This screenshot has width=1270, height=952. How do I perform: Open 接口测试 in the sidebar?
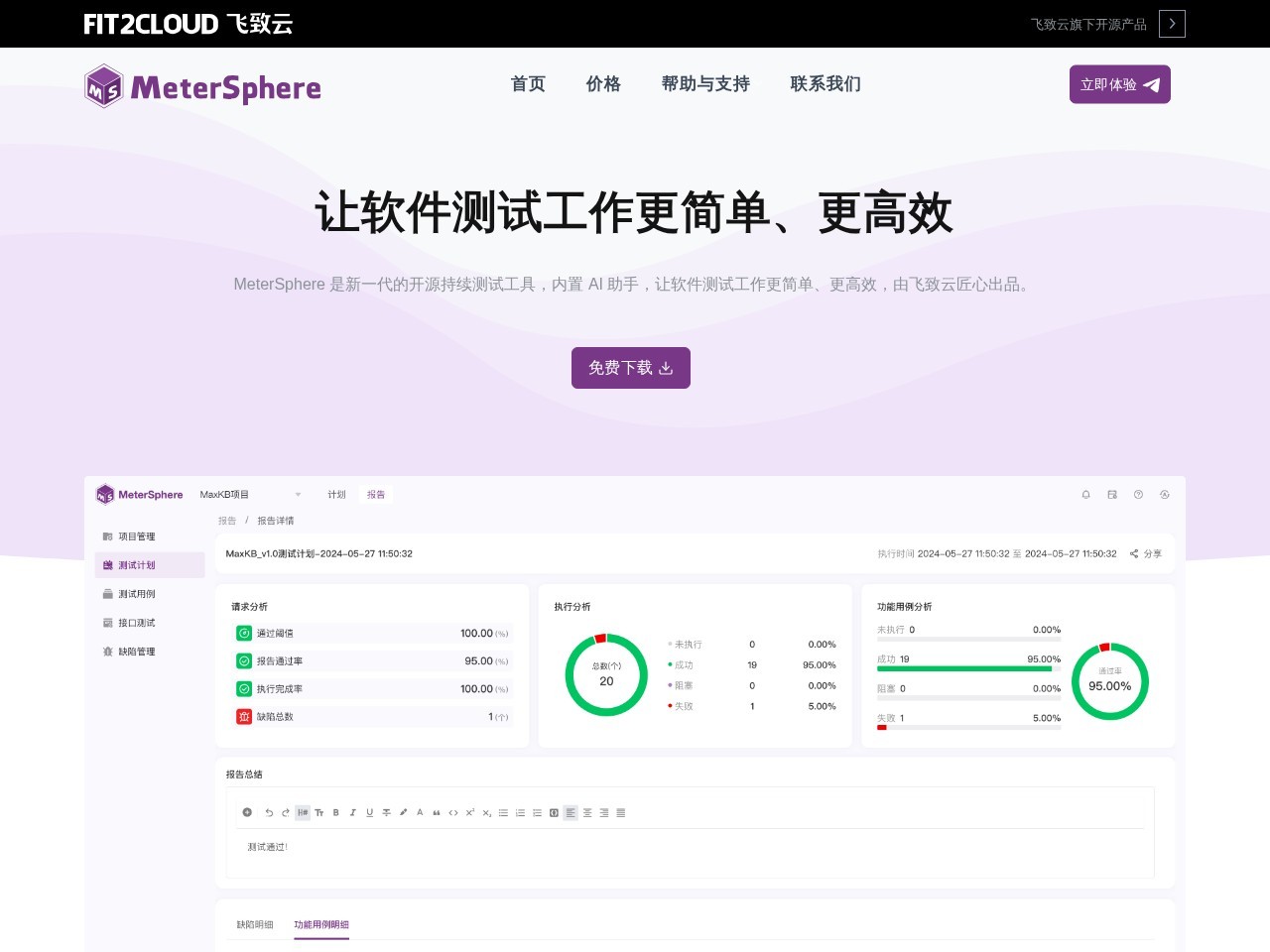150,623
